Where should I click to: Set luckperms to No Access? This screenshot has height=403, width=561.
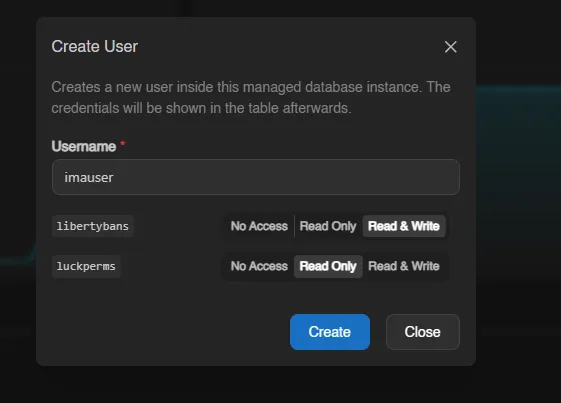(x=259, y=266)
